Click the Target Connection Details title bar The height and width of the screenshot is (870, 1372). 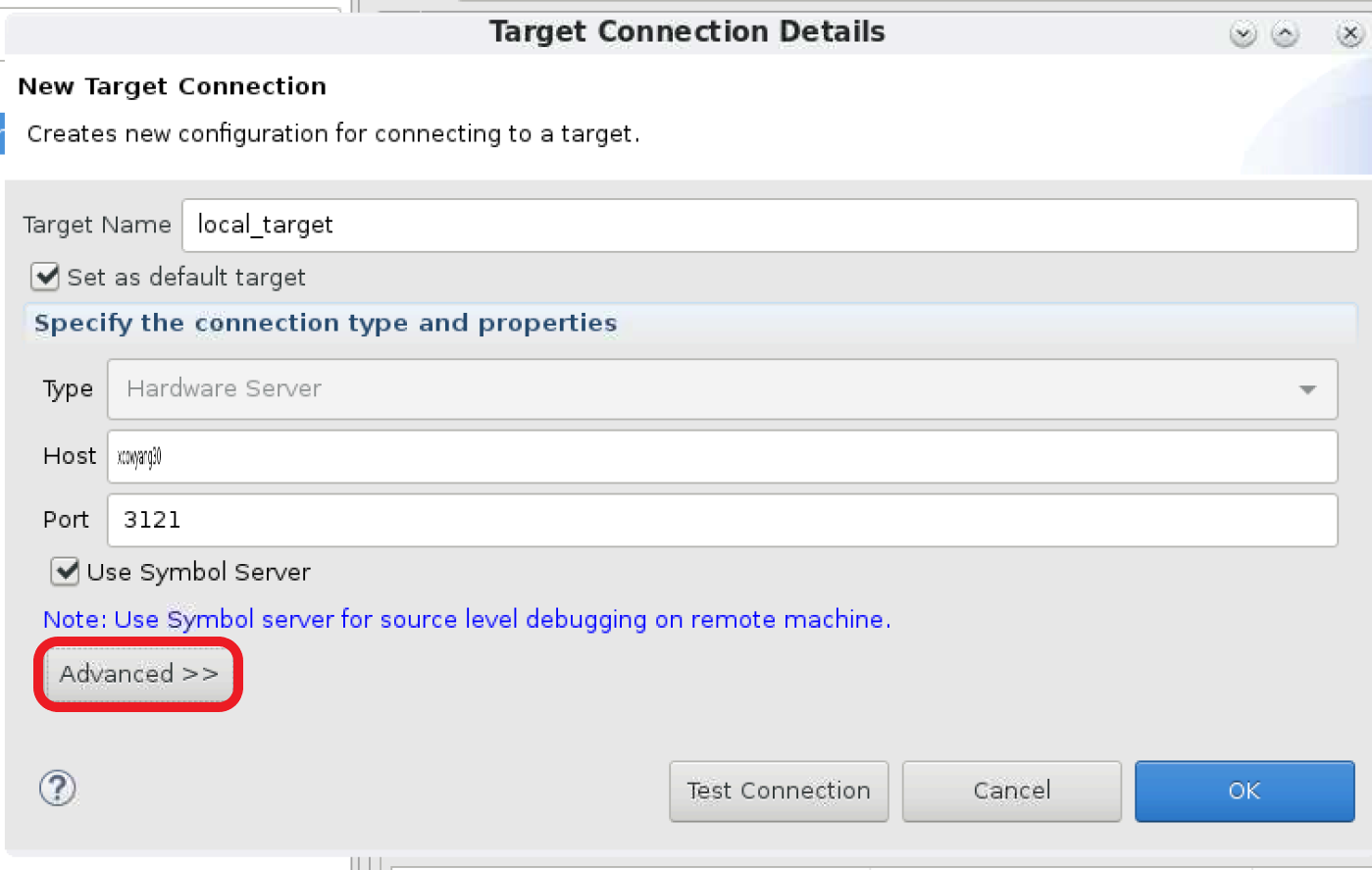point(686,31)
